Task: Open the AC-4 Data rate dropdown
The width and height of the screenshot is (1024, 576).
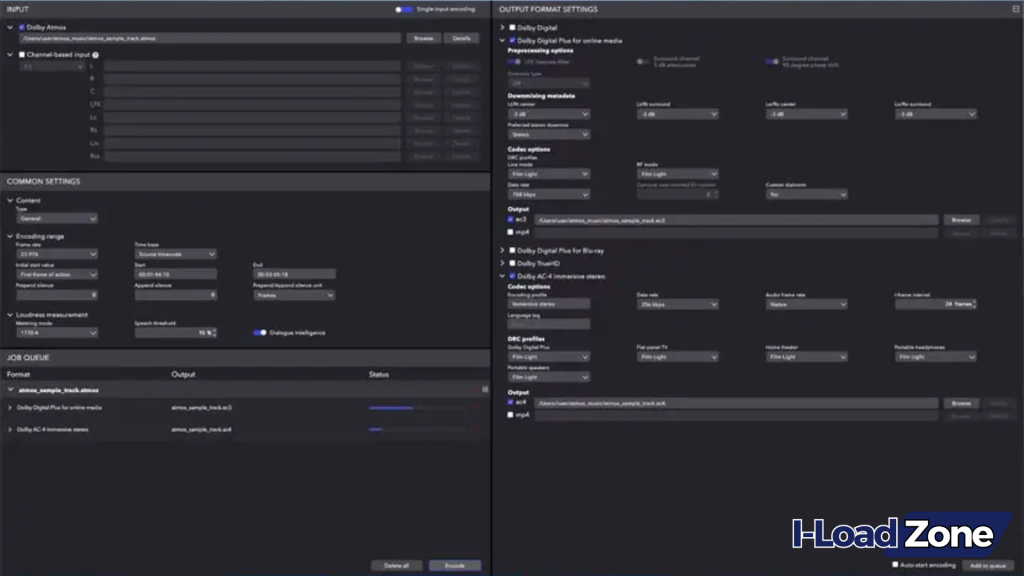Action: (x=676, y=302)
